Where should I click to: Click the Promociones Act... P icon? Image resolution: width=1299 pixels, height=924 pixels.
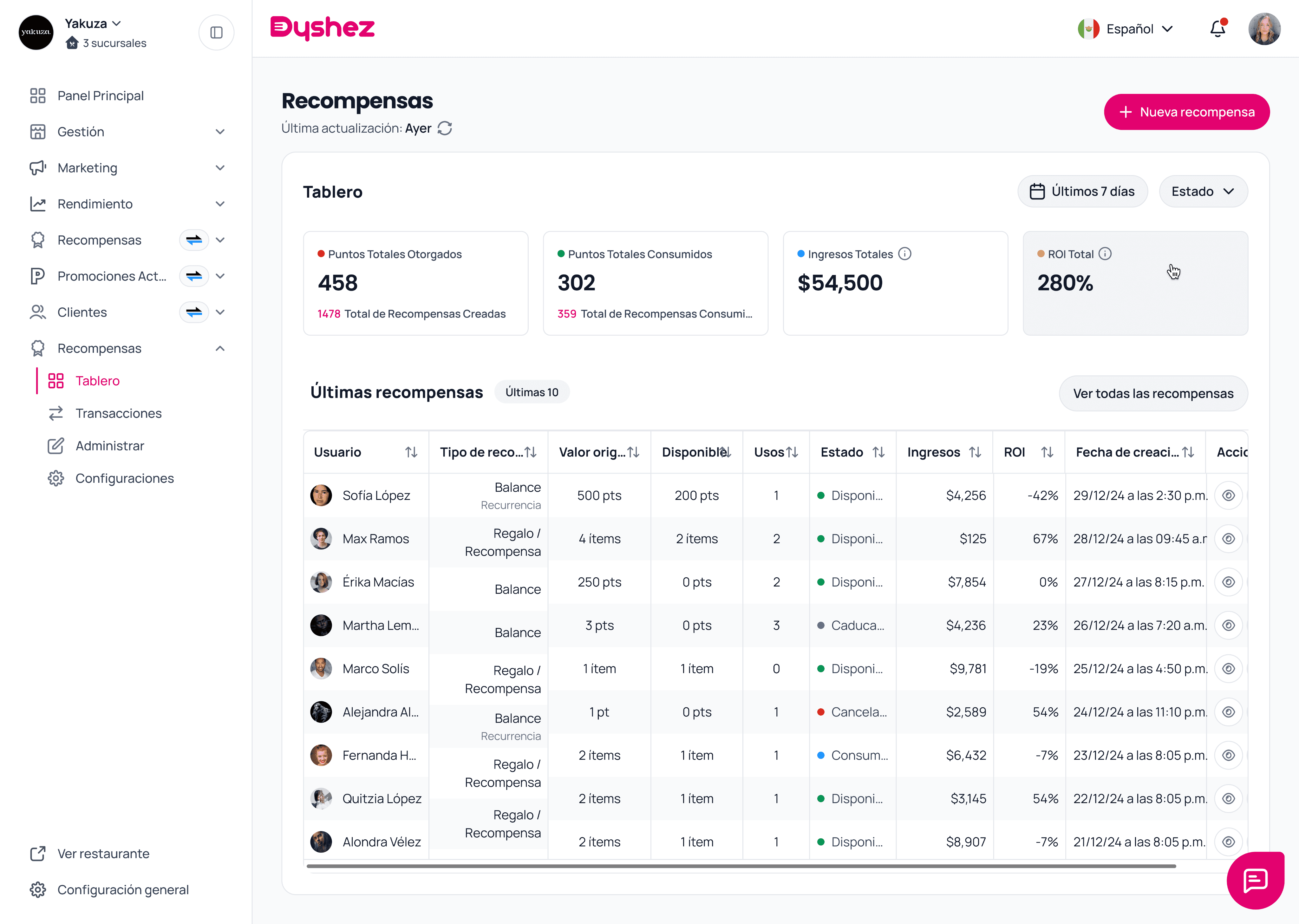37,276
